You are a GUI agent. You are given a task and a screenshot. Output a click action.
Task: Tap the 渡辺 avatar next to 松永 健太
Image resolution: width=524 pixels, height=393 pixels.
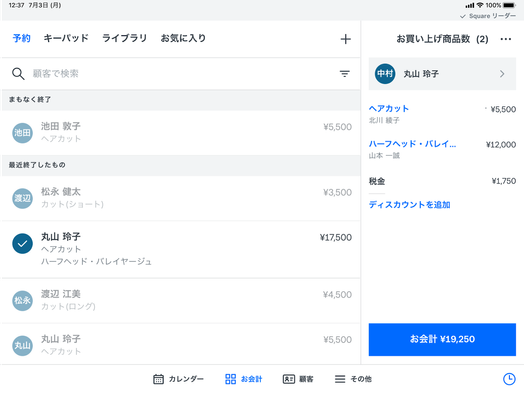22,198
